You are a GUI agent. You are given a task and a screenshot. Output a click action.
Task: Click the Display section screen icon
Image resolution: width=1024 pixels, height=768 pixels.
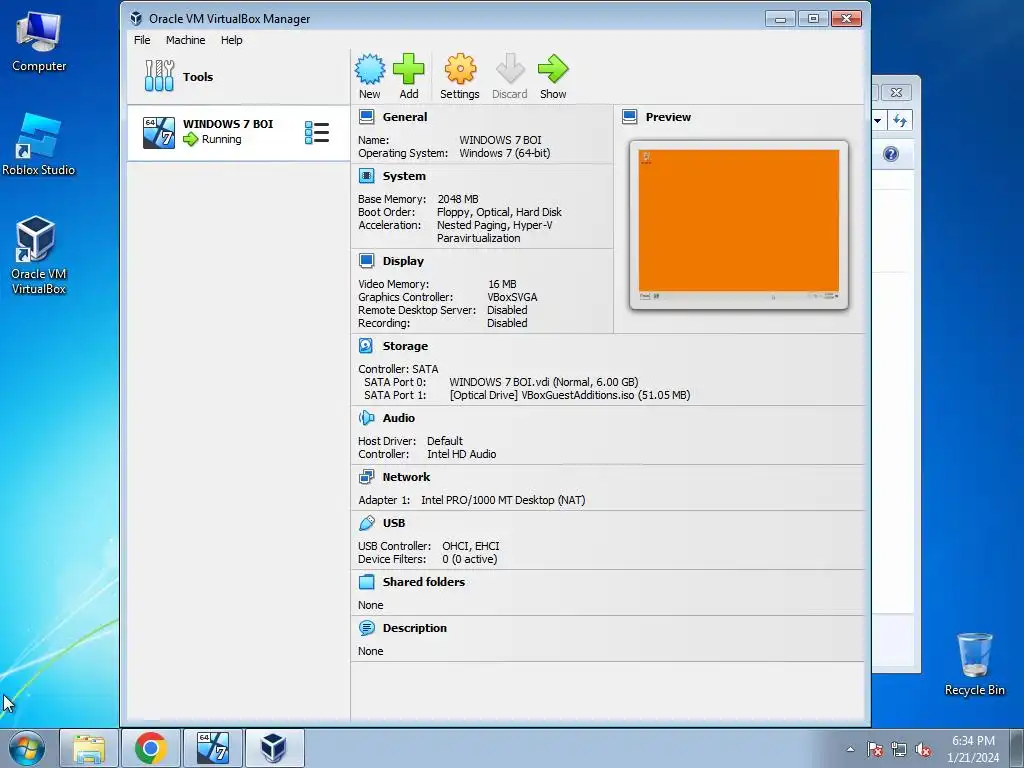tap(366, 261)
